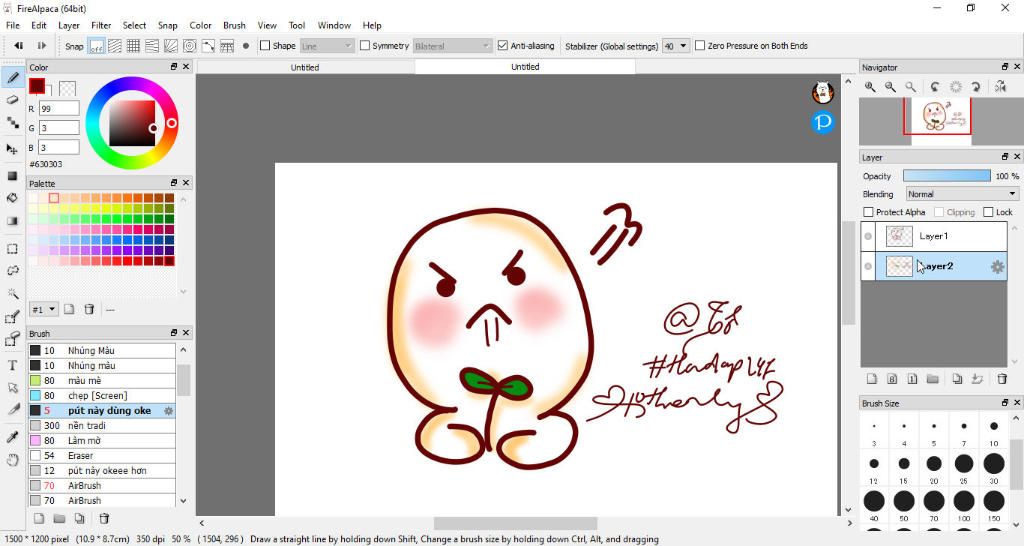Image resolution: width=1024 pixels, height=546 pixels.
Task: Zoom out using Navigator zoom-out icon
Action: pos(890,87)
